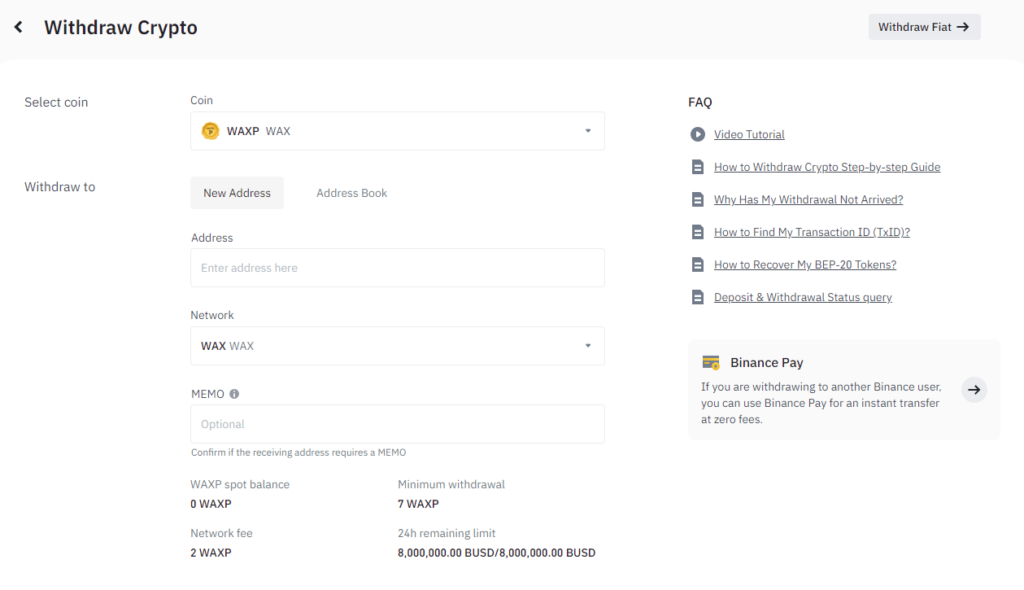Click the Binance Pay card icon

[711, 363]
